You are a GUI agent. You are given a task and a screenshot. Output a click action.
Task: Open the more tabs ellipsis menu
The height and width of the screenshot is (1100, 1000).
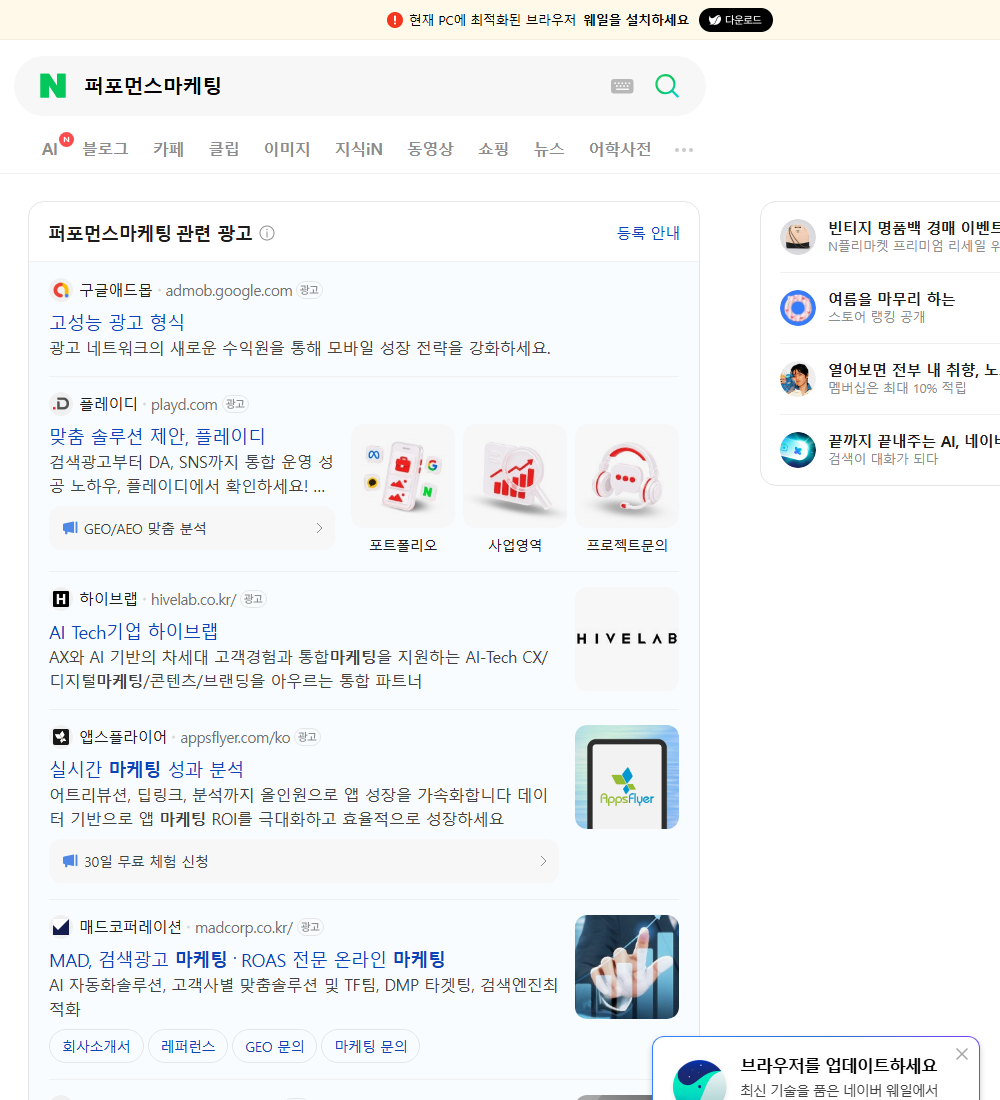684,149
